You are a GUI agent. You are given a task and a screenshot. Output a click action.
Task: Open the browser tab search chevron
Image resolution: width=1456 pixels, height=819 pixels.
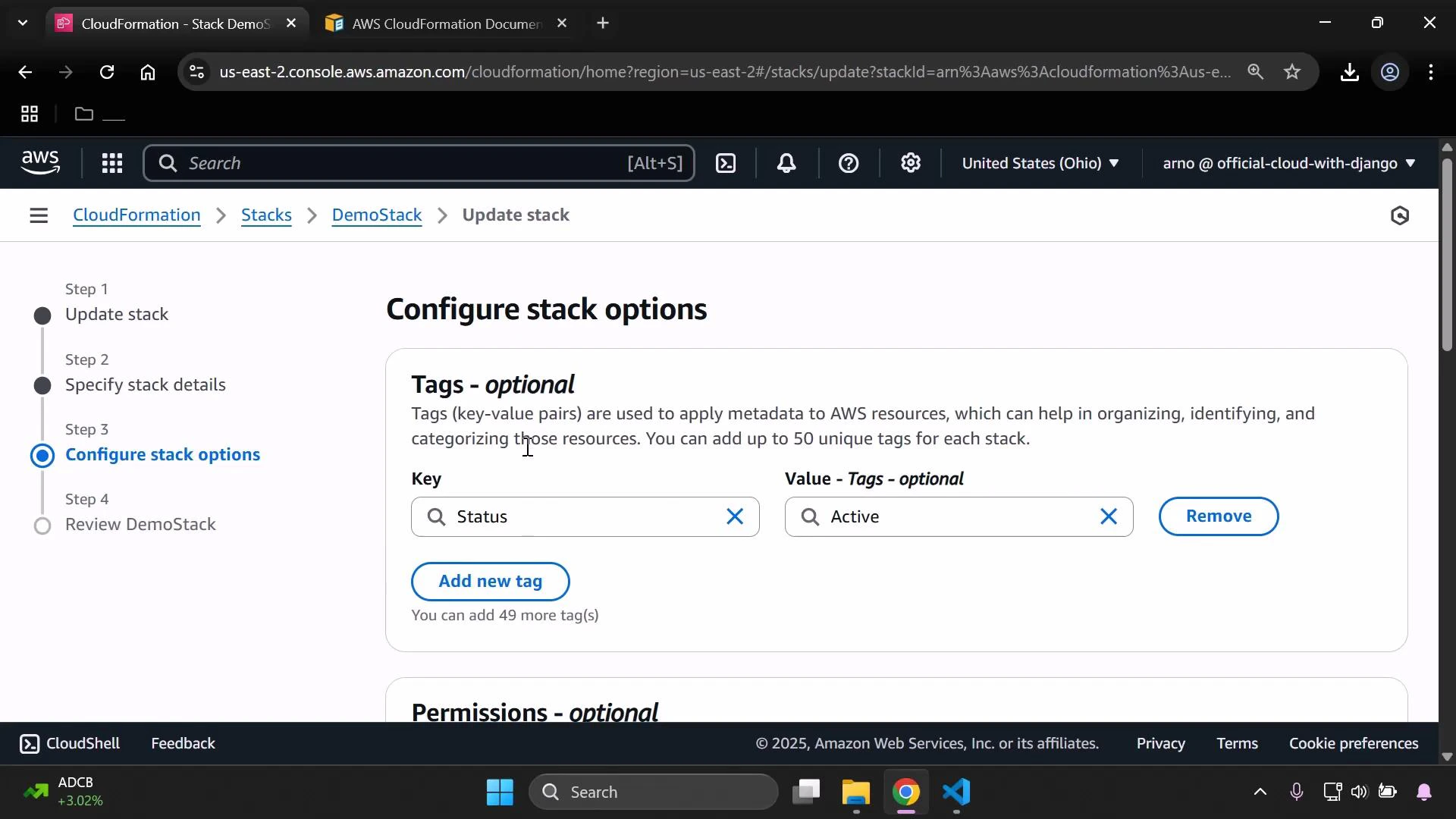pos(23,23)
